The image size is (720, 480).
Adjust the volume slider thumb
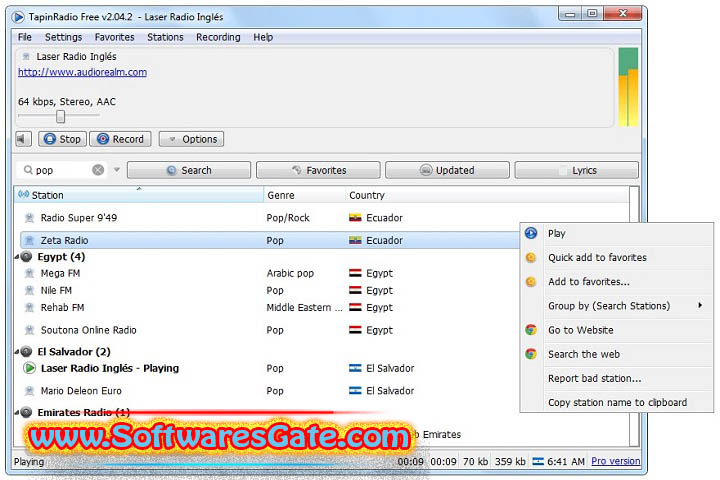[x=61, y=116]
